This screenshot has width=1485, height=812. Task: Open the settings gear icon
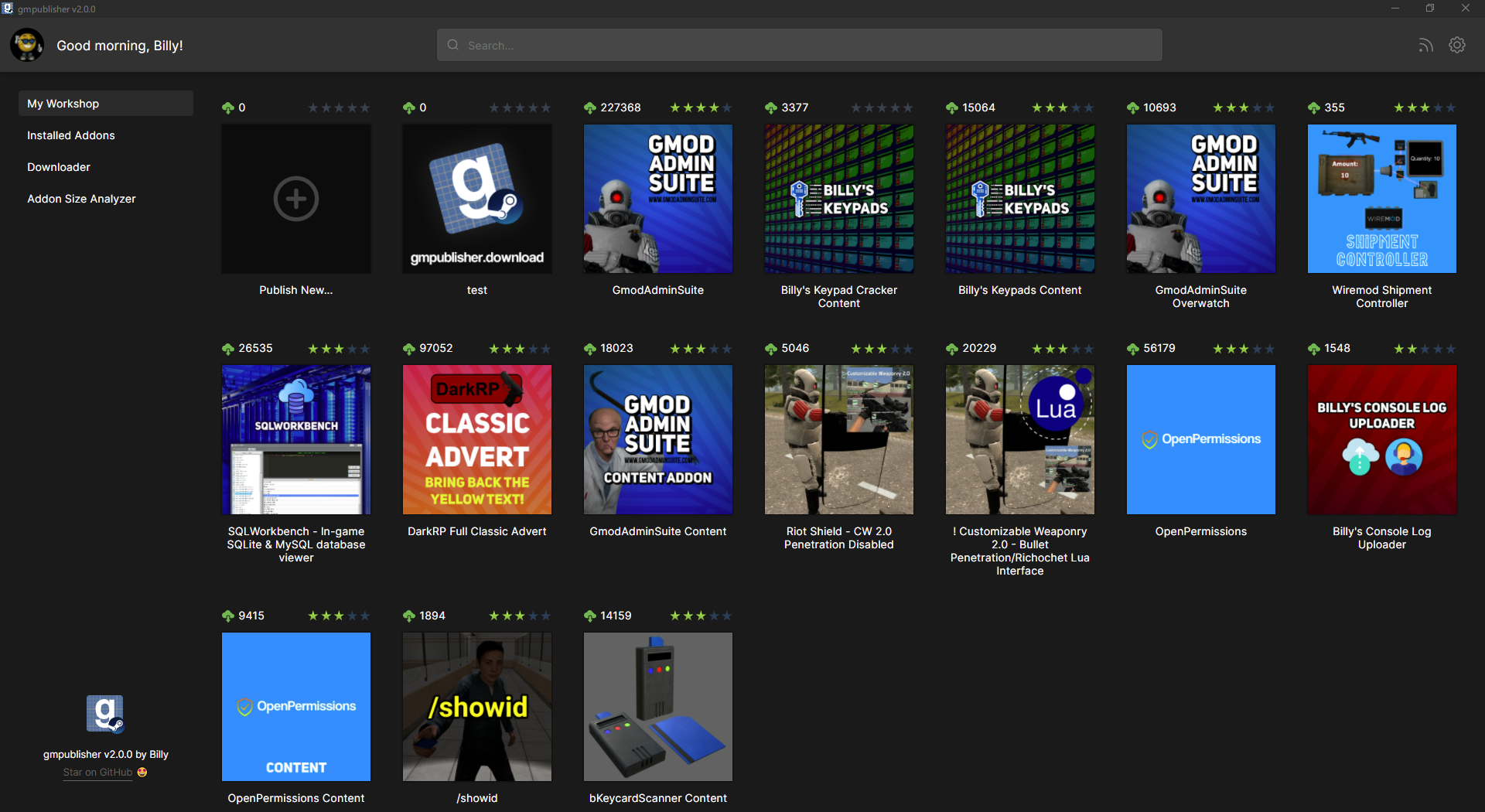tap(1457, 45)
